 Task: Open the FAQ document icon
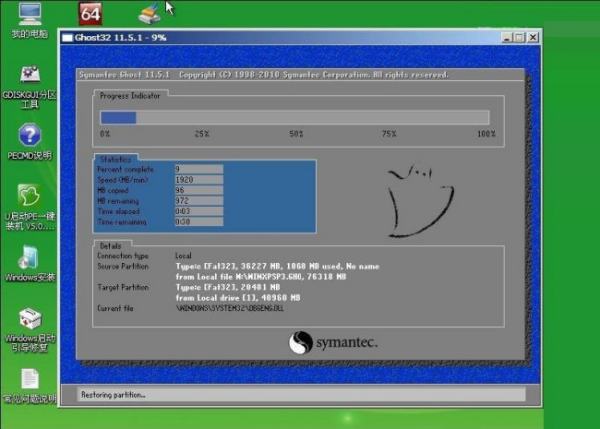30,379
